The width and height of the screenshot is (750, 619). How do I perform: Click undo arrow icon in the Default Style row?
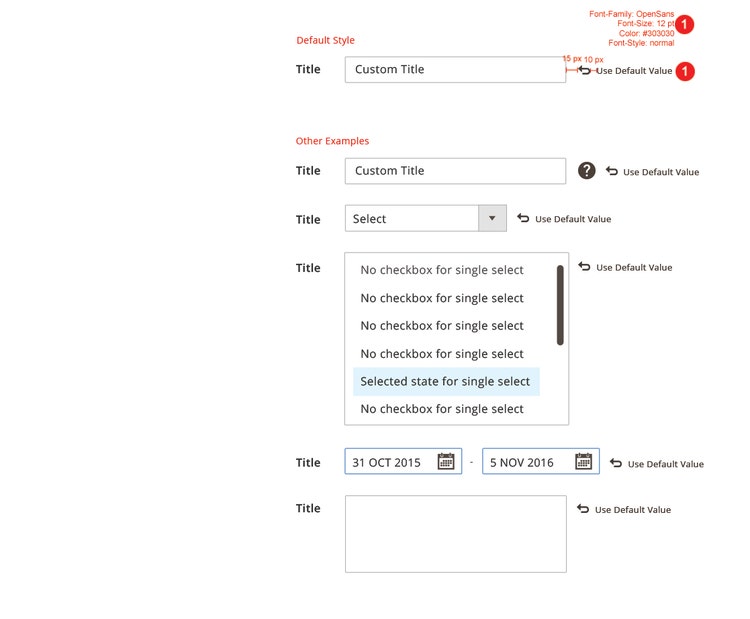tap(585, 70)
